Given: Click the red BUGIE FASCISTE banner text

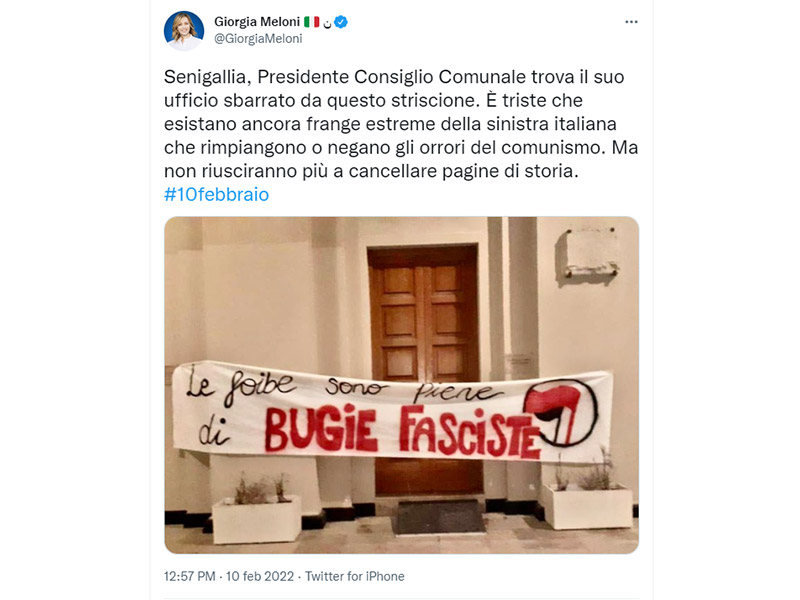Looking at the screenshot, I should (402, 431).
